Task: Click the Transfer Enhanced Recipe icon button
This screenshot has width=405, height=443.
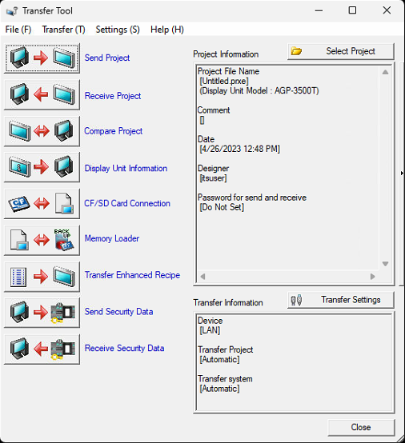Action: coord(42,276)
